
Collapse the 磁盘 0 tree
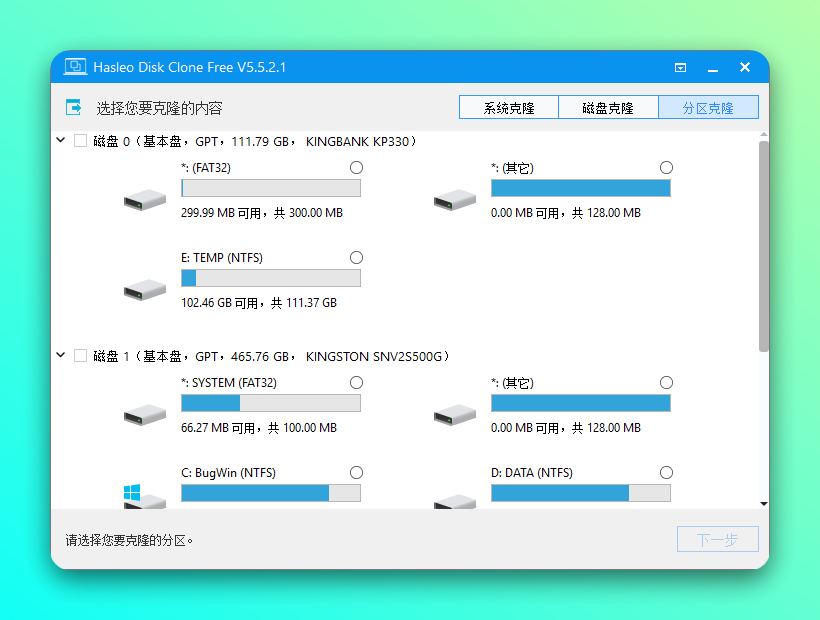[61, 140]
